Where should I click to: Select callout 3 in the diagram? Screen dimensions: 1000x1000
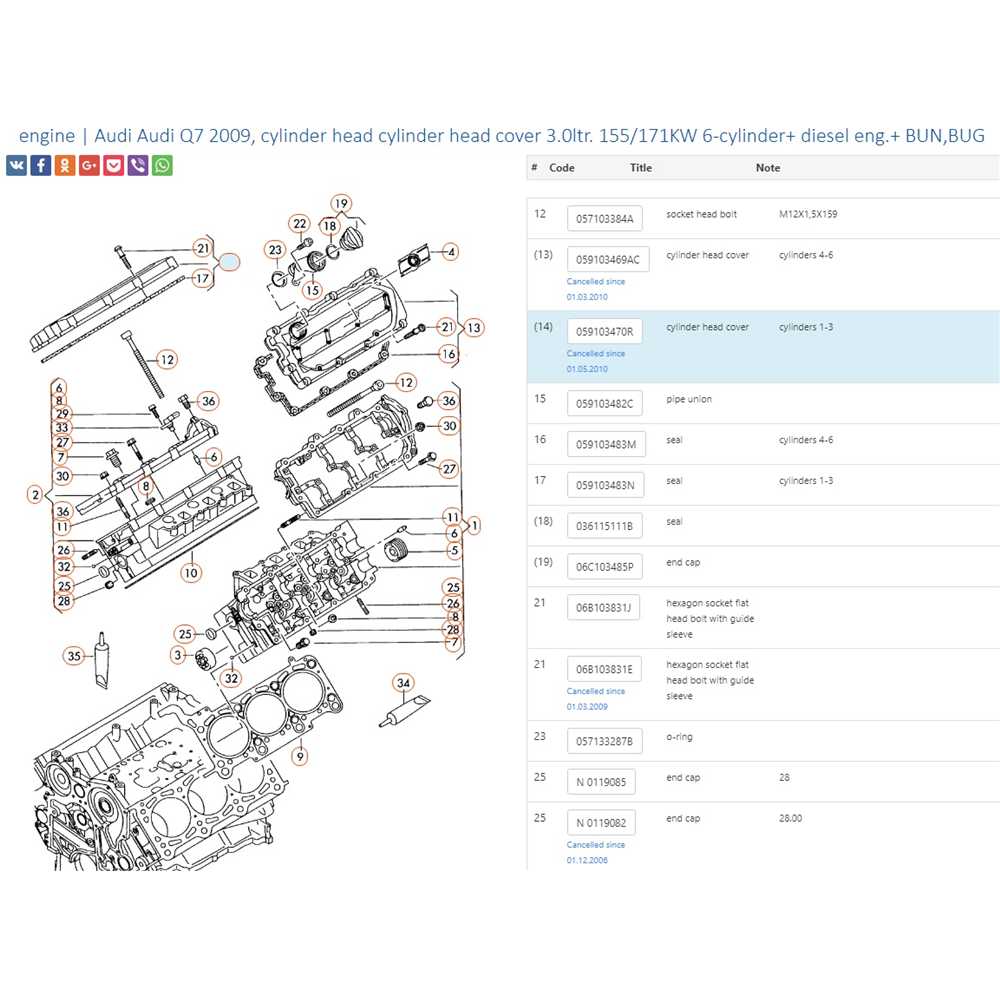coord(178,655)
